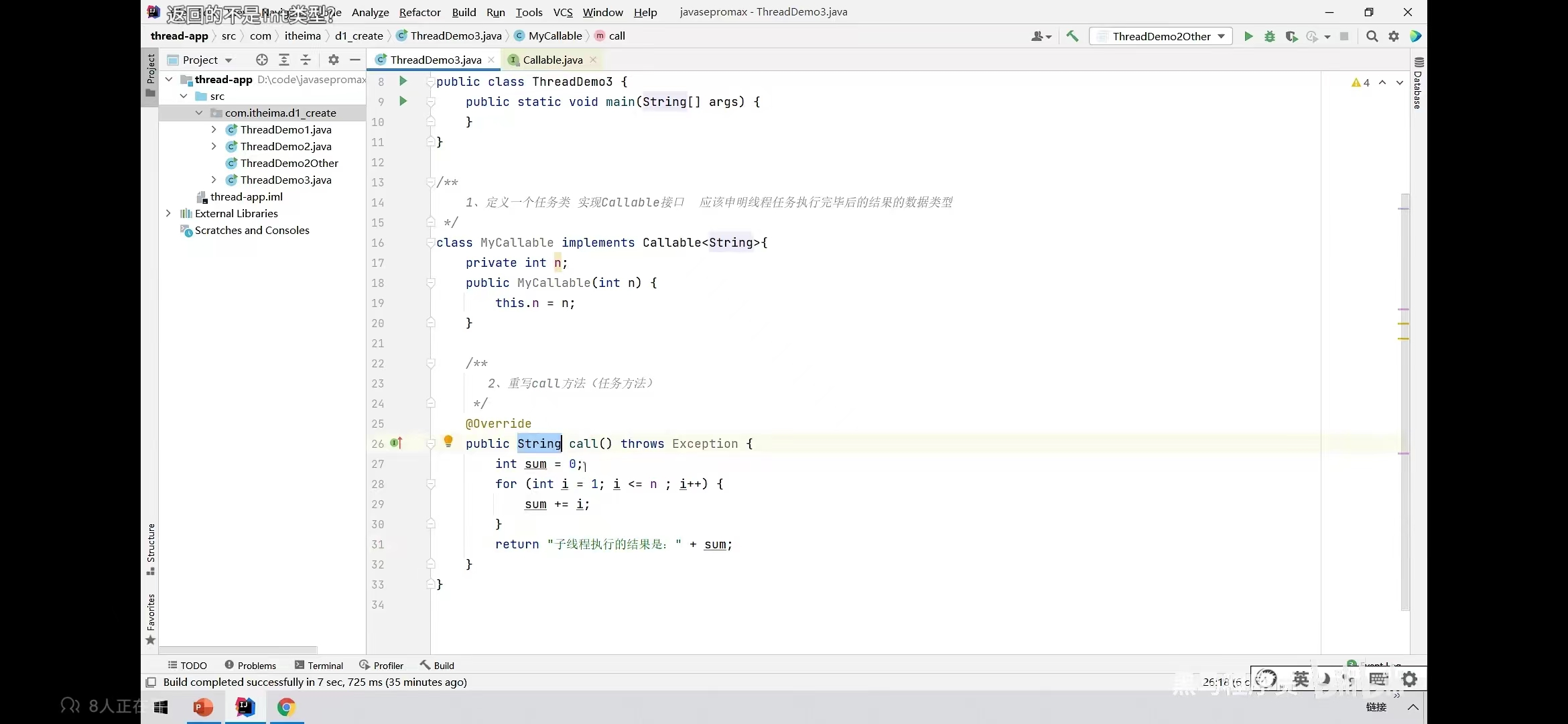The height and width of the screenshot is (724, 1568).
Task: Switch to the Callable.java editor tab
Action: [x=552, y=60]
